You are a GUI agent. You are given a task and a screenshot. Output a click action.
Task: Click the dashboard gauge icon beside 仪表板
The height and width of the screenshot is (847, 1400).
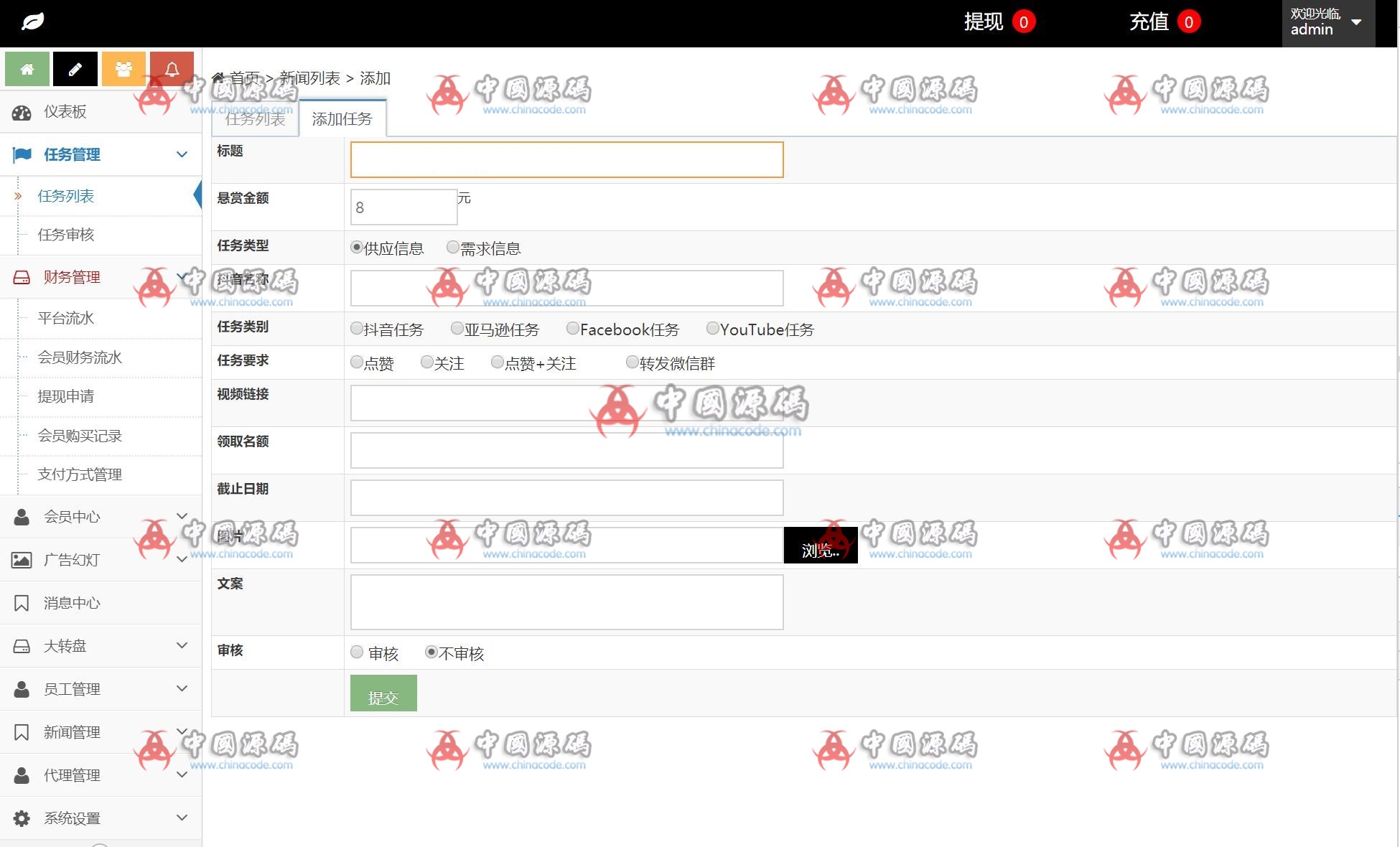click(22, 112)
